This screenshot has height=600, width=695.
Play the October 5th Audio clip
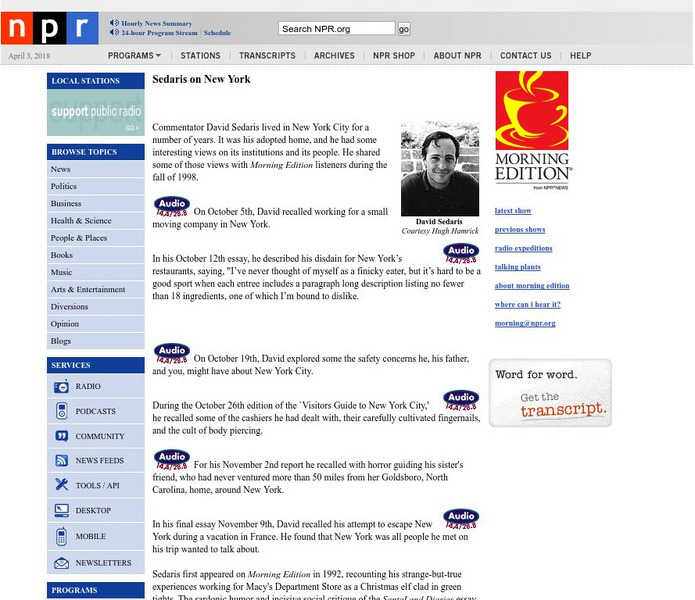[172, 206]
